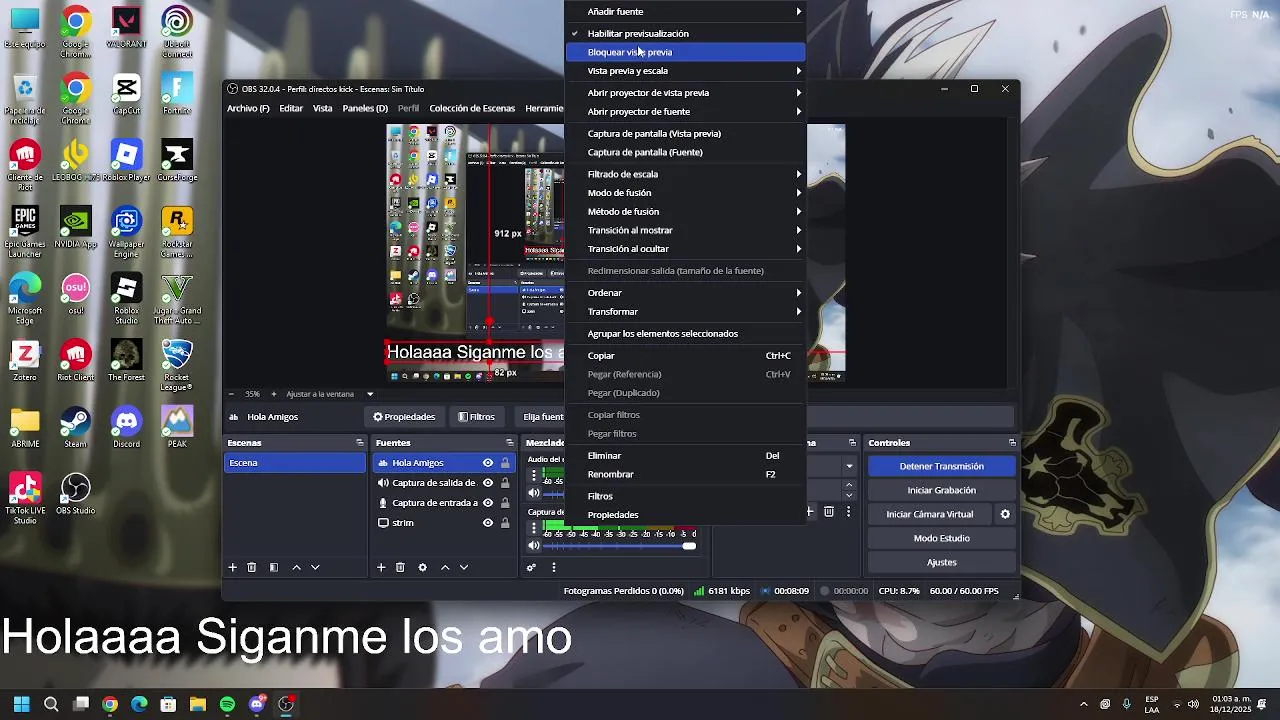The width and height of the screenshot is (1280, 720).
Task: Open the mixer toolbar three-dot menu
Action: 553,567
